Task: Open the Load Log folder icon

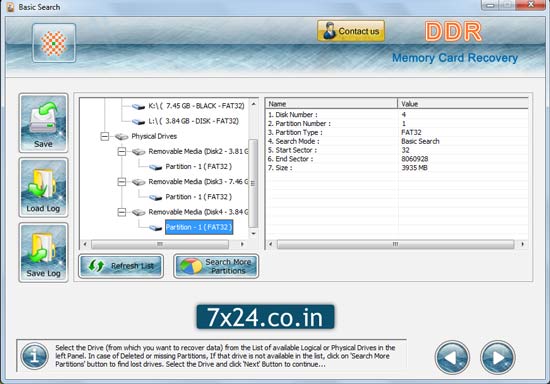Action: tap(43, 187)
